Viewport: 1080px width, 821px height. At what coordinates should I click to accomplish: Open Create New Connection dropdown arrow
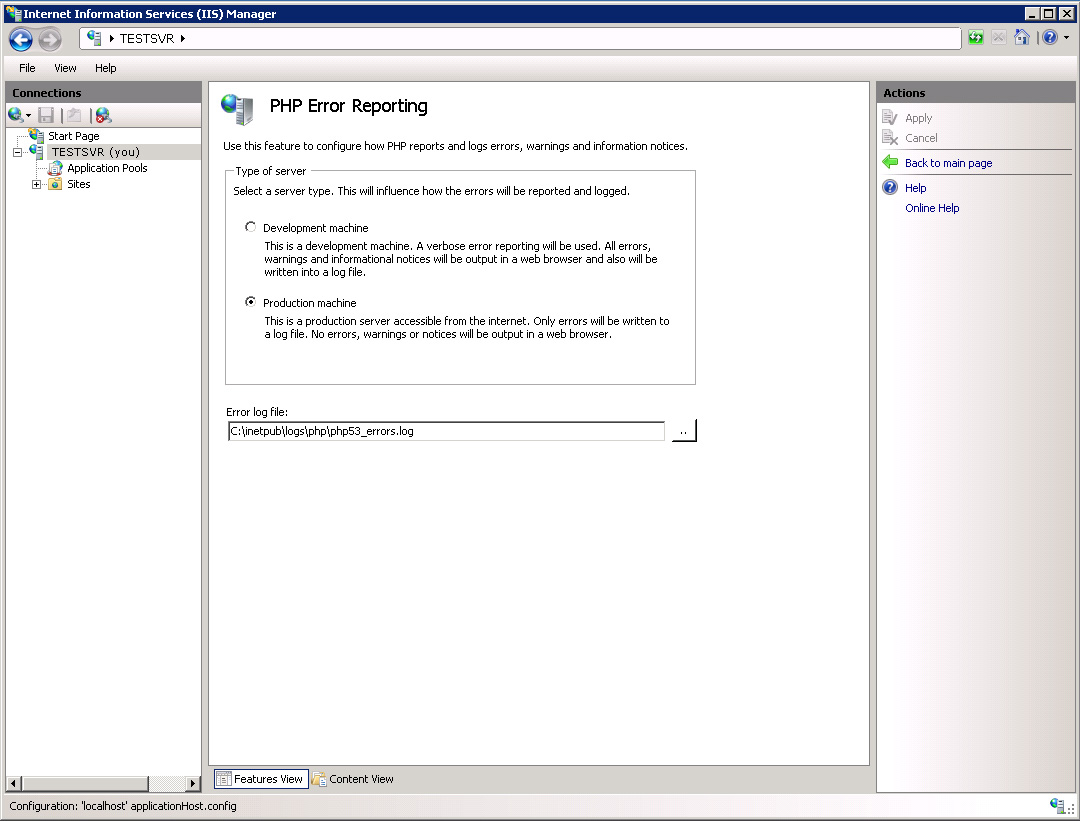[x=28, y=116]
